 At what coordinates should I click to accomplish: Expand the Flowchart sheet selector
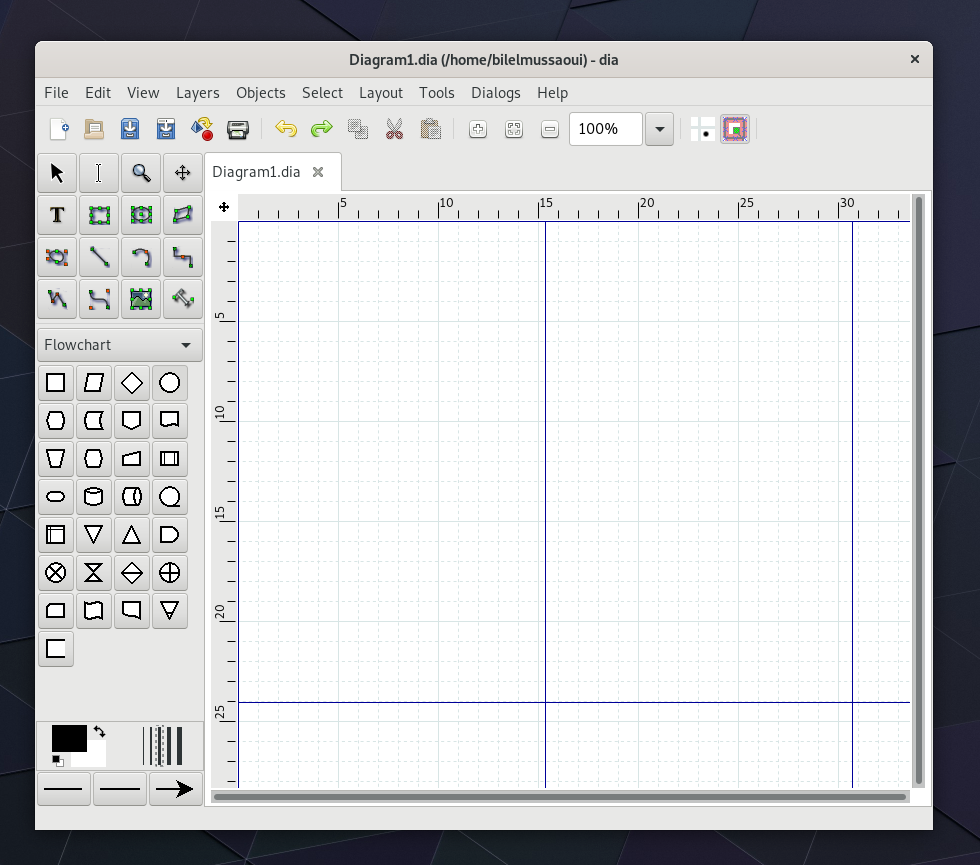(119, 345)
